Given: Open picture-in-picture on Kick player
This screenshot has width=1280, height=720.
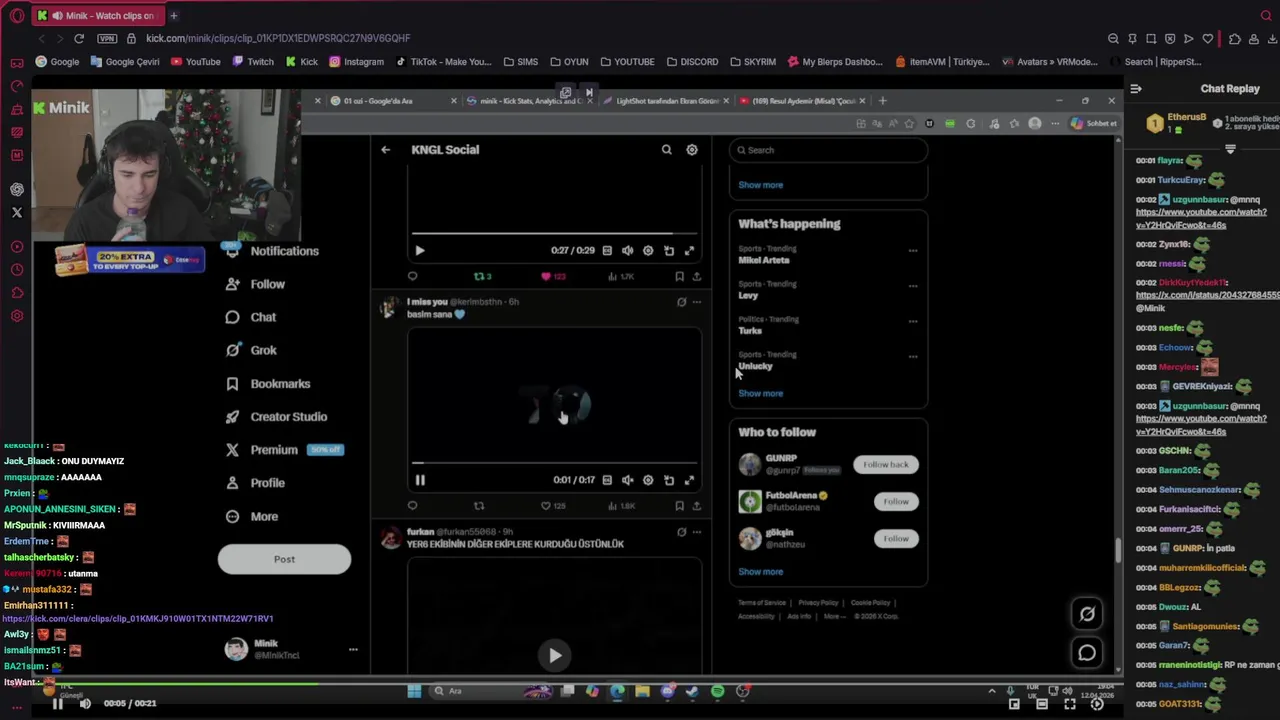Looking at the screenshot, I should [1014, 704].
